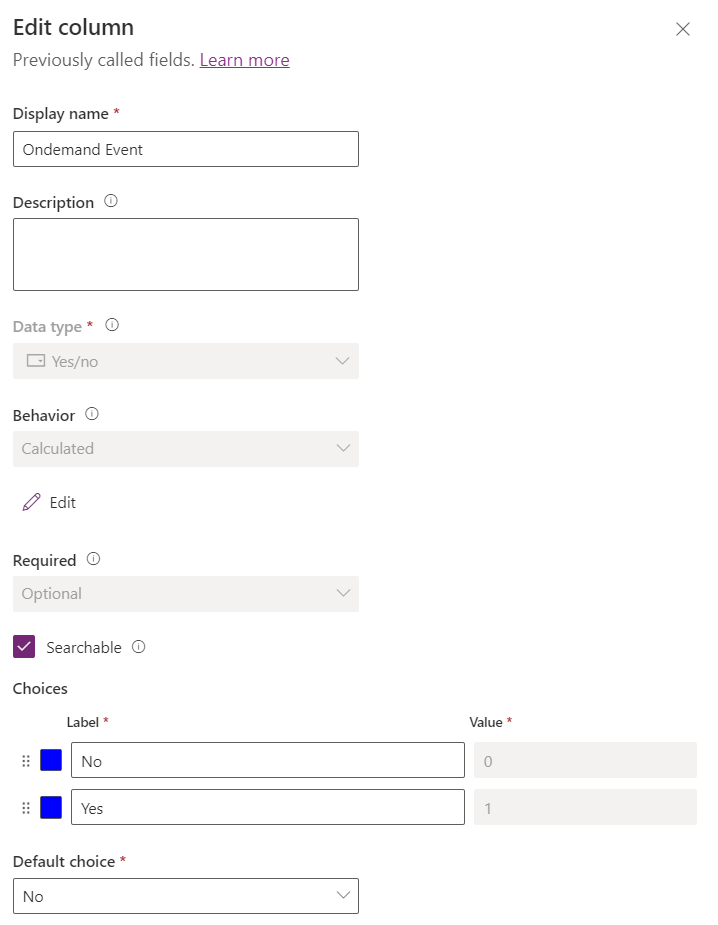Uncheck the Searchable checkbox
The image size is (718, 925).
[x=24, y=646]
